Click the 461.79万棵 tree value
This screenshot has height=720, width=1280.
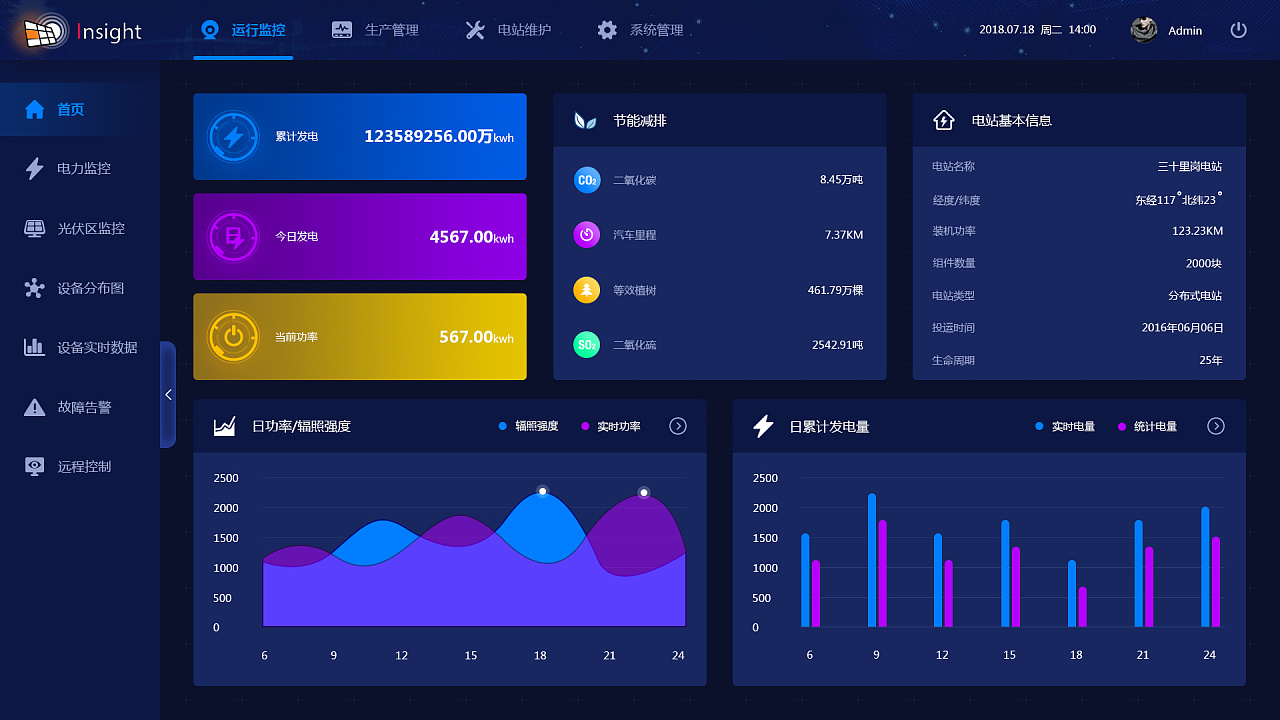835,290
